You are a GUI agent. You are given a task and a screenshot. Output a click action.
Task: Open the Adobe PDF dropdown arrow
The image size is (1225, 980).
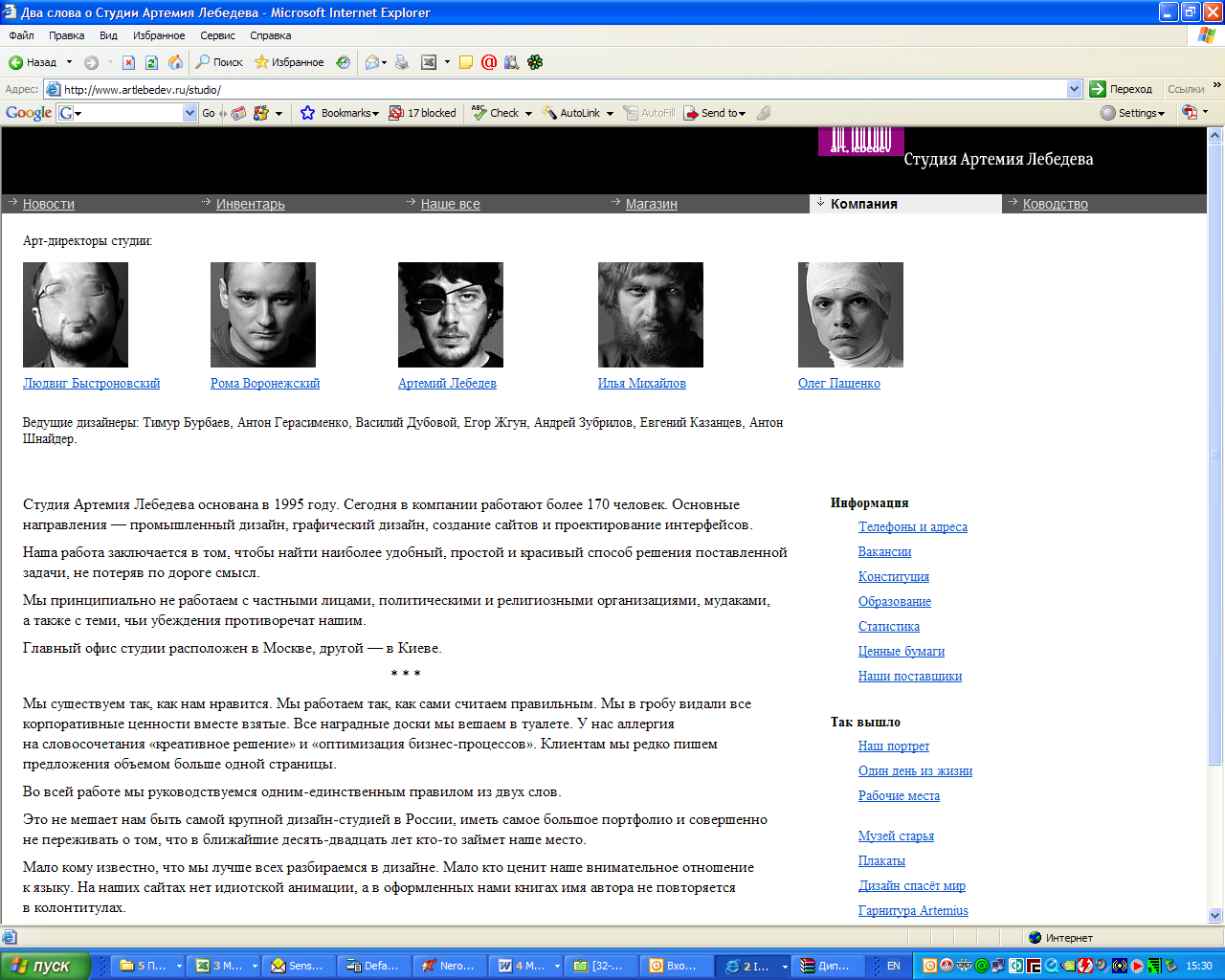click(x=1205, y=113)
